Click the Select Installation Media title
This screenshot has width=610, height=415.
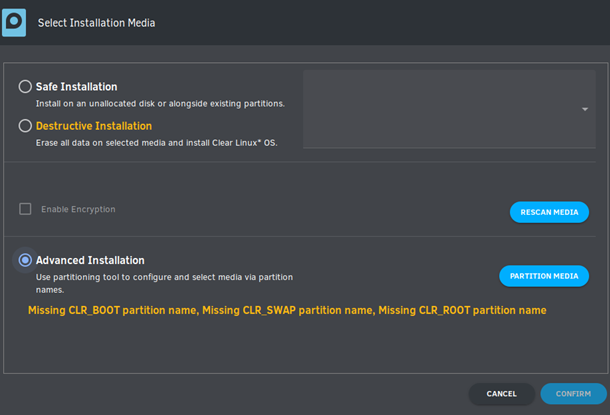(96, 23)
